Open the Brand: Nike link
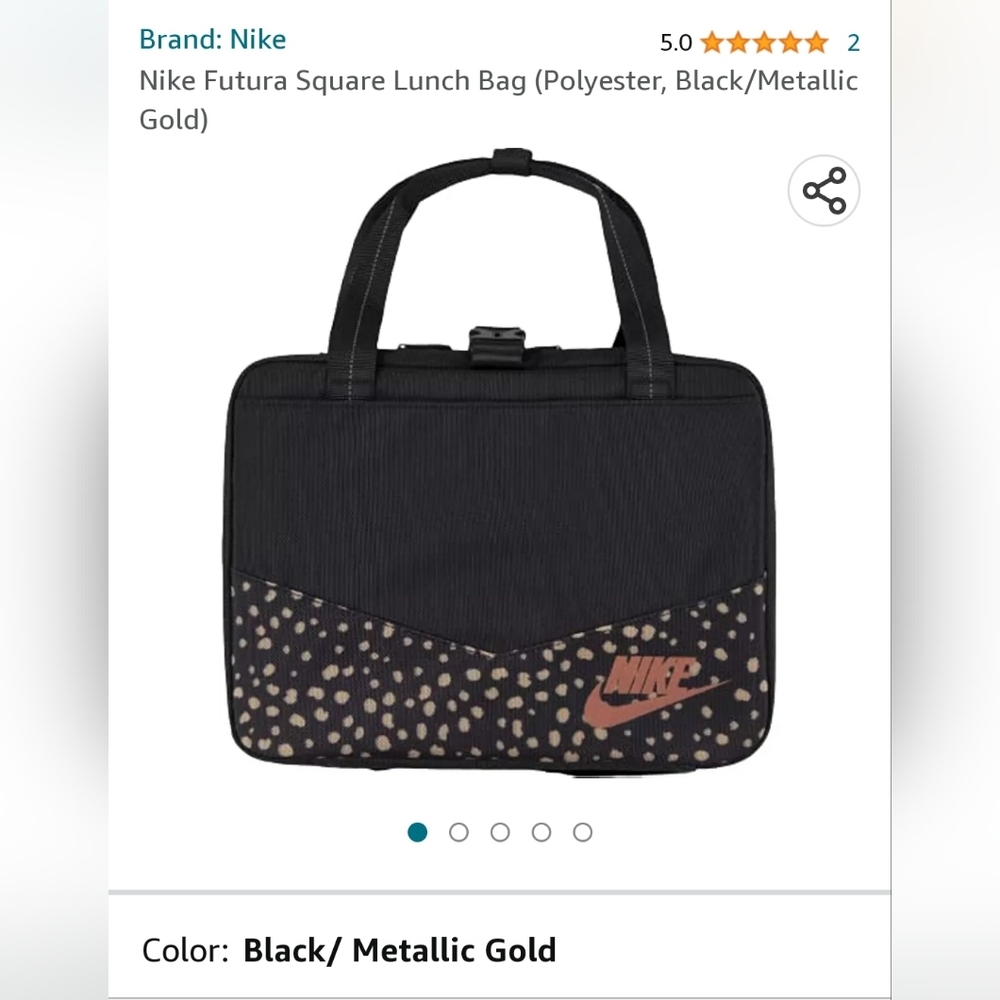Viewport: 1000px width, 1000px height. pyautogui.click(x=212, y=40)
